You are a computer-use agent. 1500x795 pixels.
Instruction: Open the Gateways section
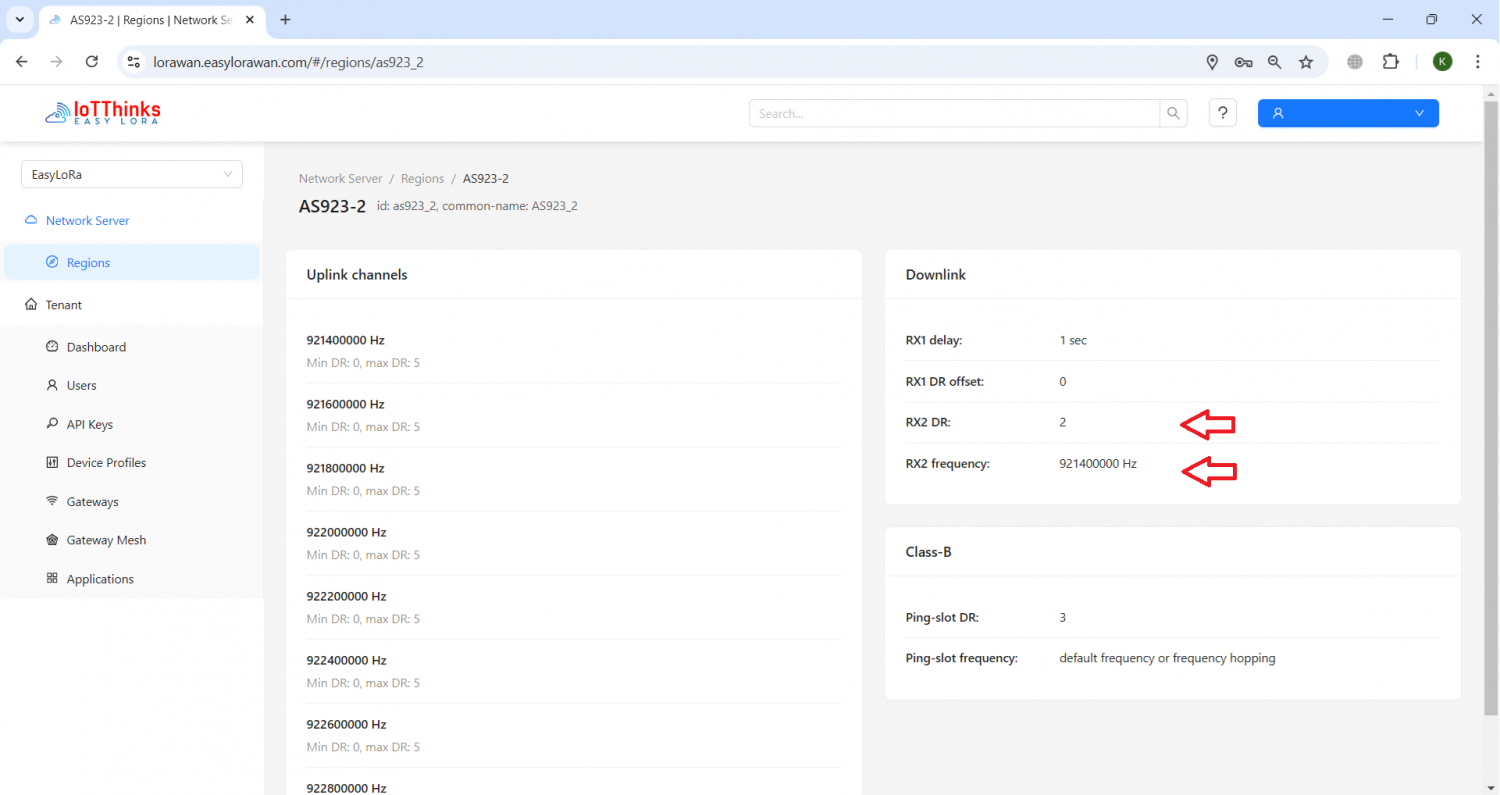pyautogui.click(x=93, y=501)
